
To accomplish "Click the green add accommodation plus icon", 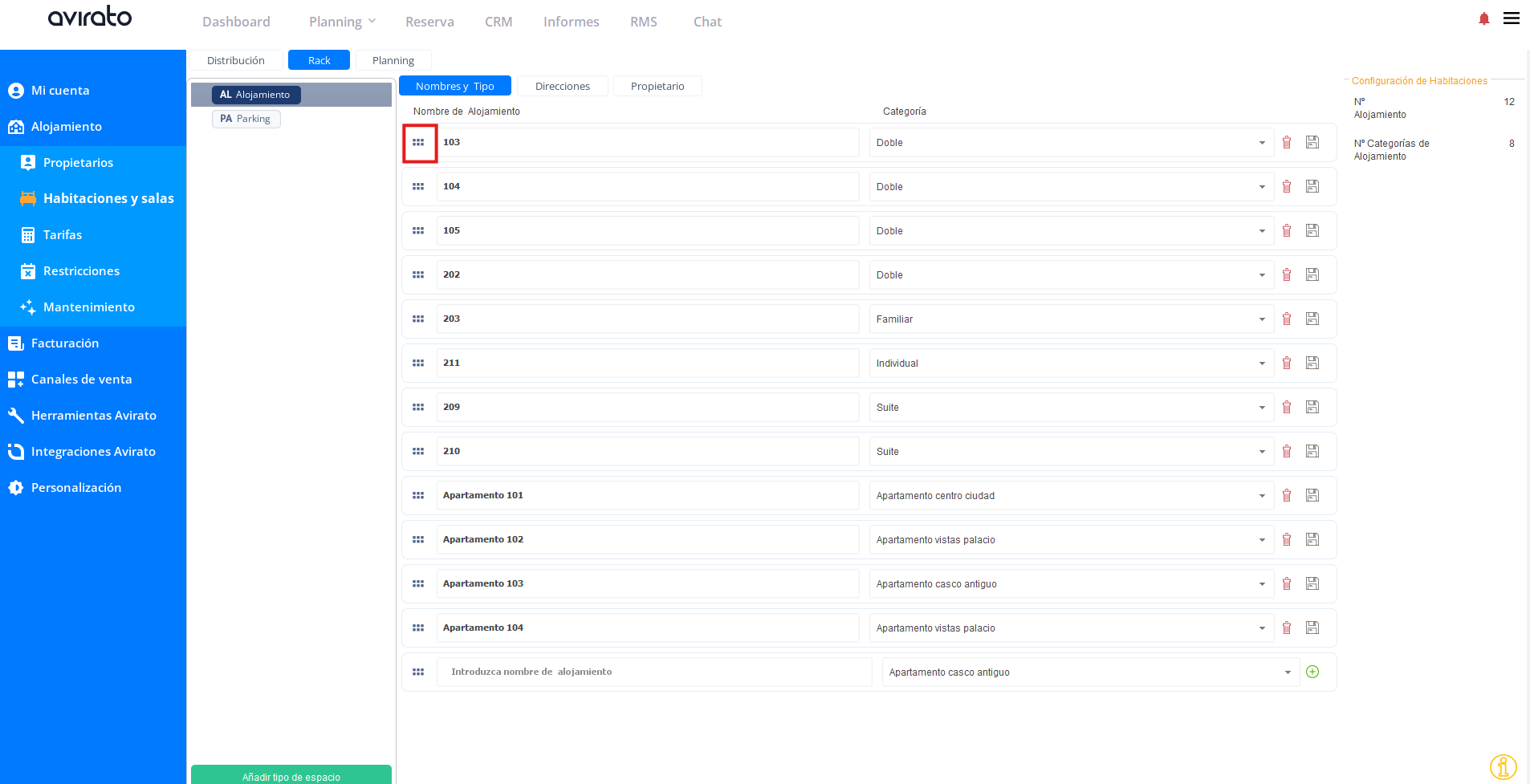I will (x=1312, y=672).
